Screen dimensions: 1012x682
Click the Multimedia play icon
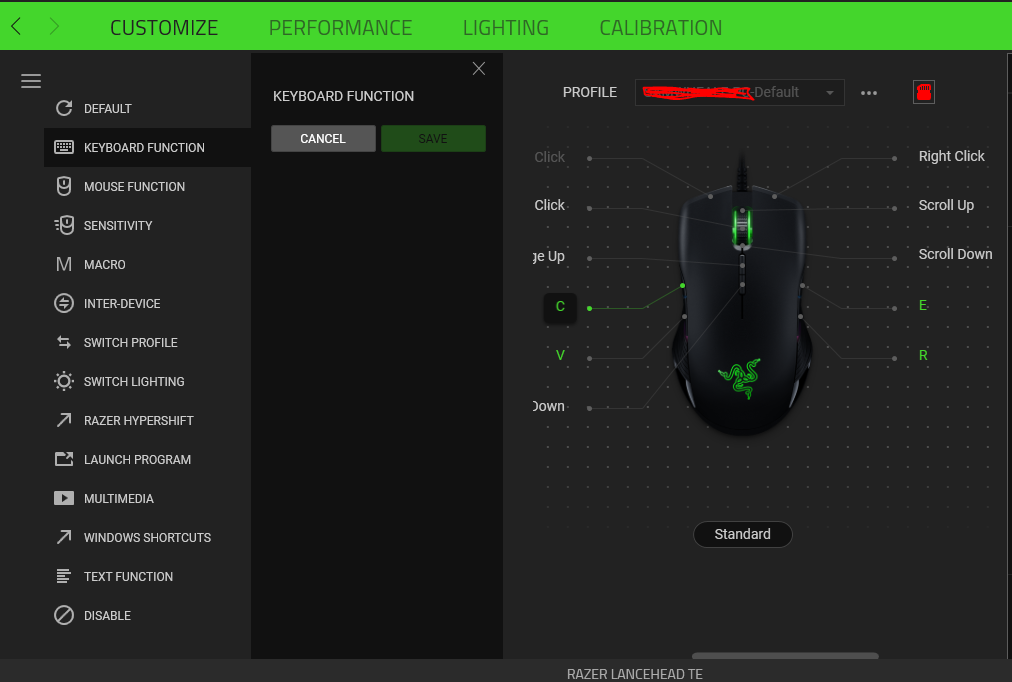[64, 498]
